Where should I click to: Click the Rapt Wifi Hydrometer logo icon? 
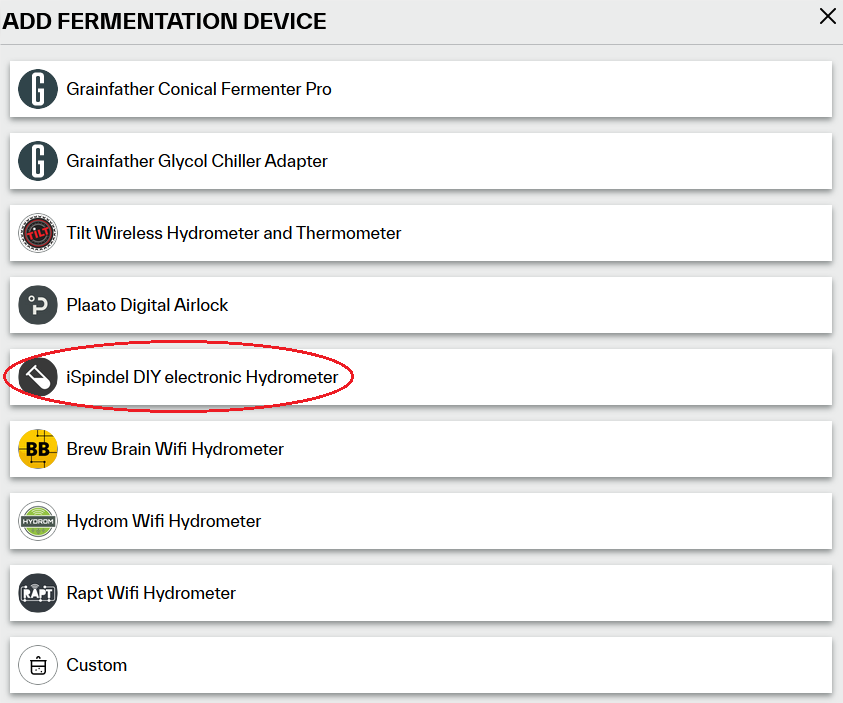point(38,593)
